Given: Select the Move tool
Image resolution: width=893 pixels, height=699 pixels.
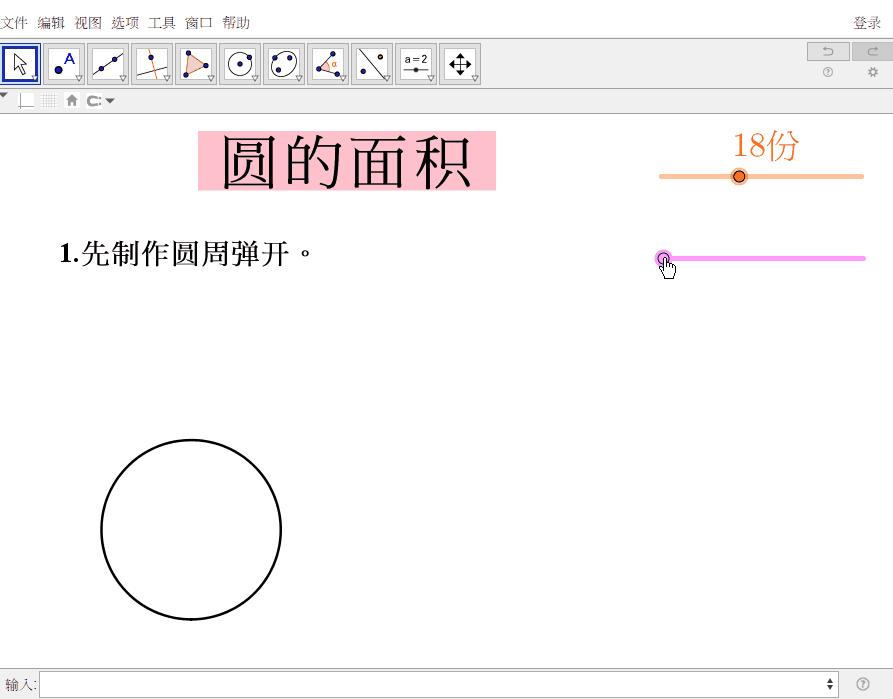Looking at the screenshot, I should point(18,62).
